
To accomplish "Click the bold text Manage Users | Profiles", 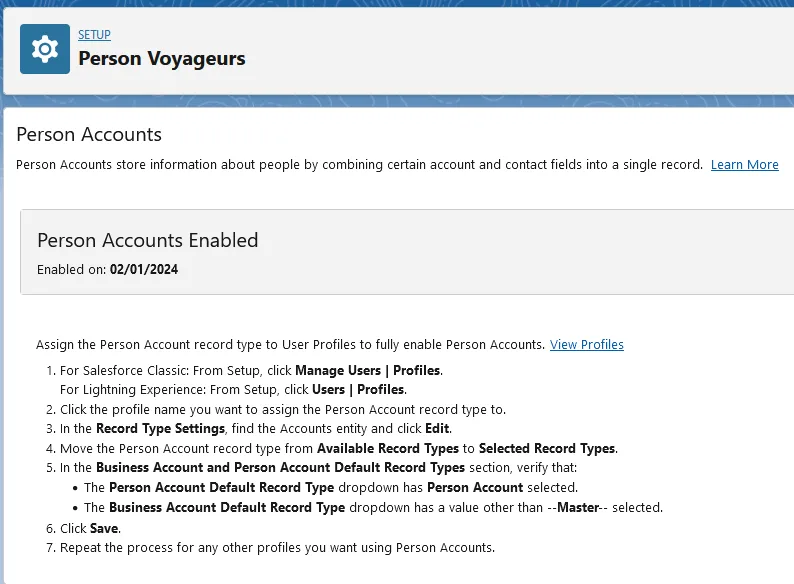I will click(x=368, y=370).
